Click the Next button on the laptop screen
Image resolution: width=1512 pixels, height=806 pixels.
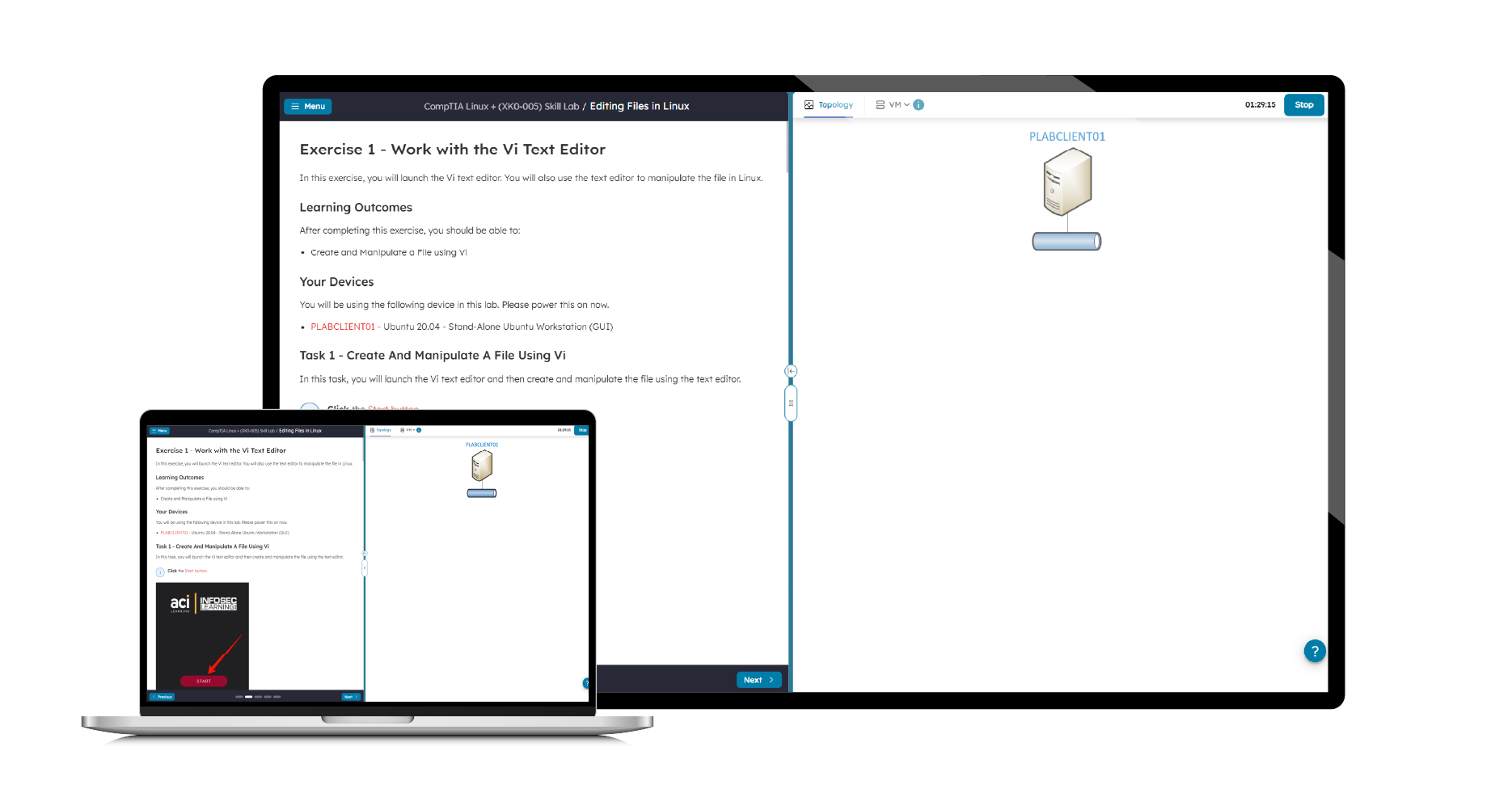pyautogui.click(x=350, y=697)
